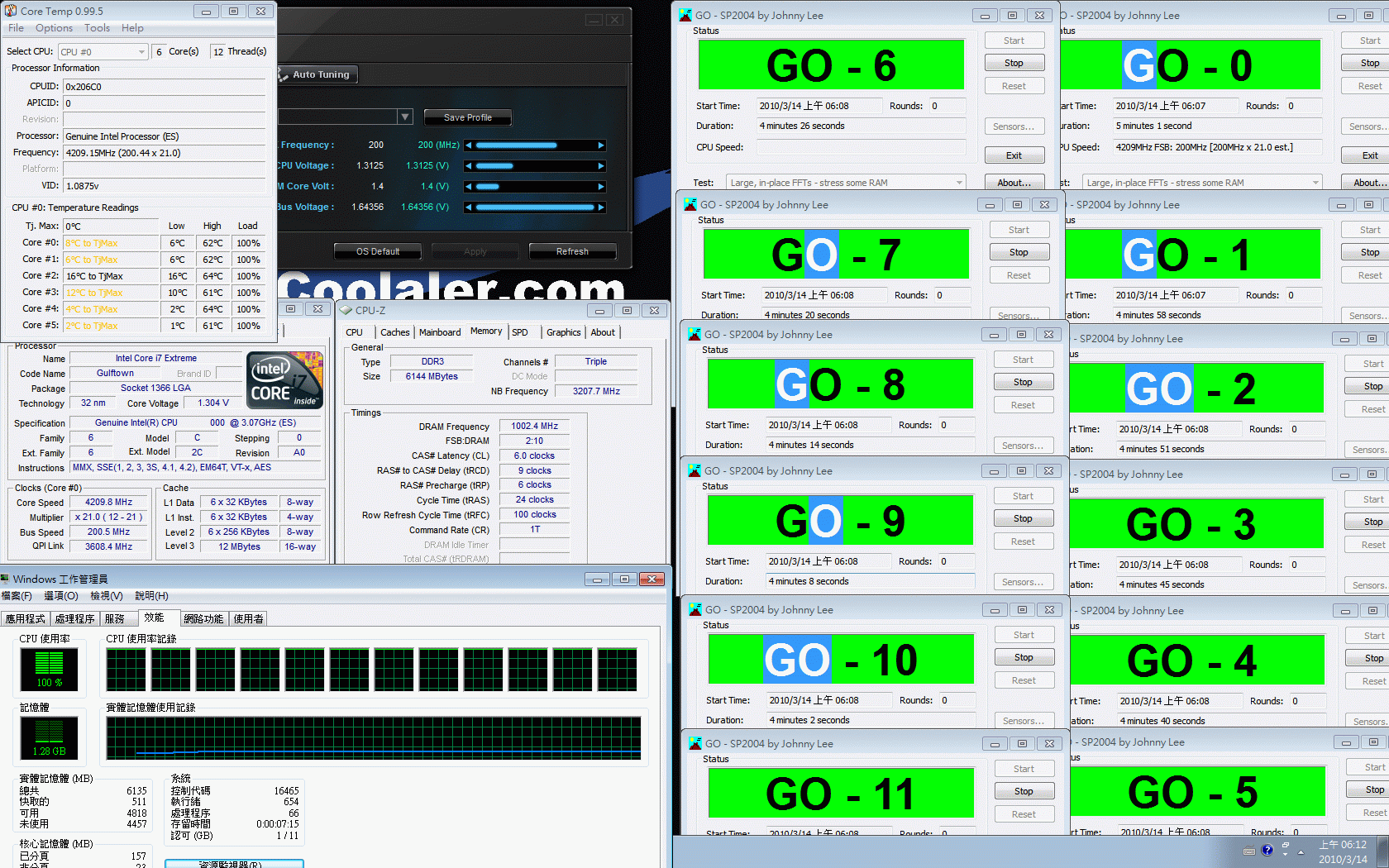The width and height of the screenshot is (1389, 868).
Task: Decrease CPU Voltage with its left arrow
Action: [x=469, y=166]
